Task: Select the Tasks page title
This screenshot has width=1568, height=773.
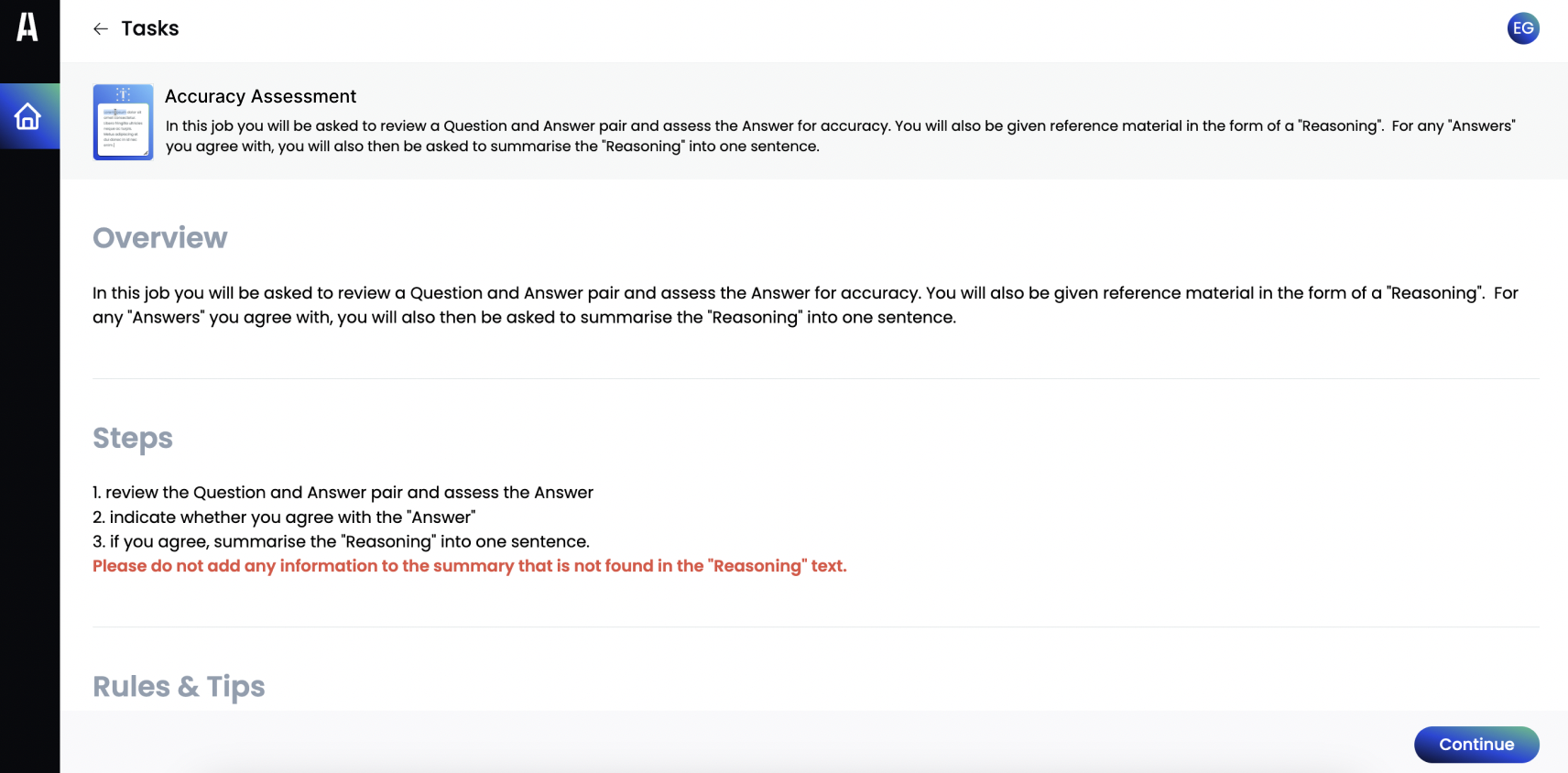Action: coord(150,28)
